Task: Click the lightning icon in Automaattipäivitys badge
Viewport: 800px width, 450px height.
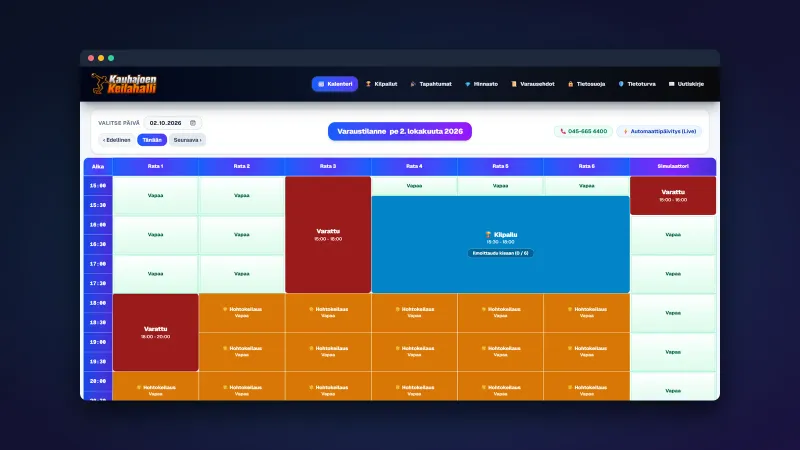Action: tap(626, 132)
